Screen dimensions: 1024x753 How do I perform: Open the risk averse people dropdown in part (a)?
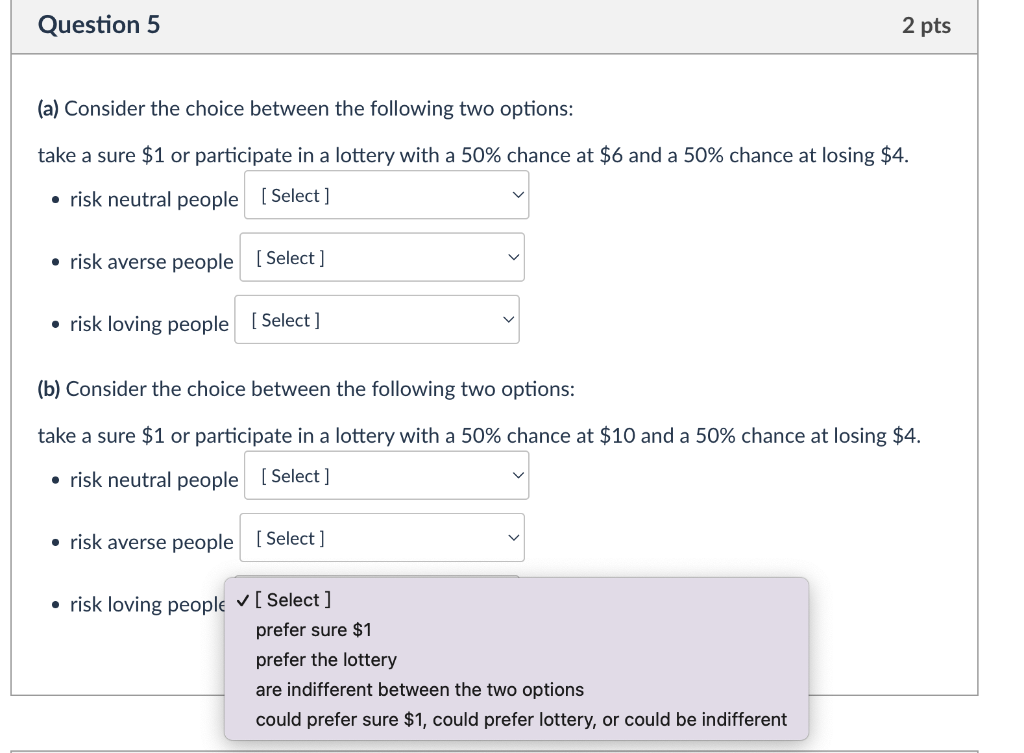pos(382,257)
